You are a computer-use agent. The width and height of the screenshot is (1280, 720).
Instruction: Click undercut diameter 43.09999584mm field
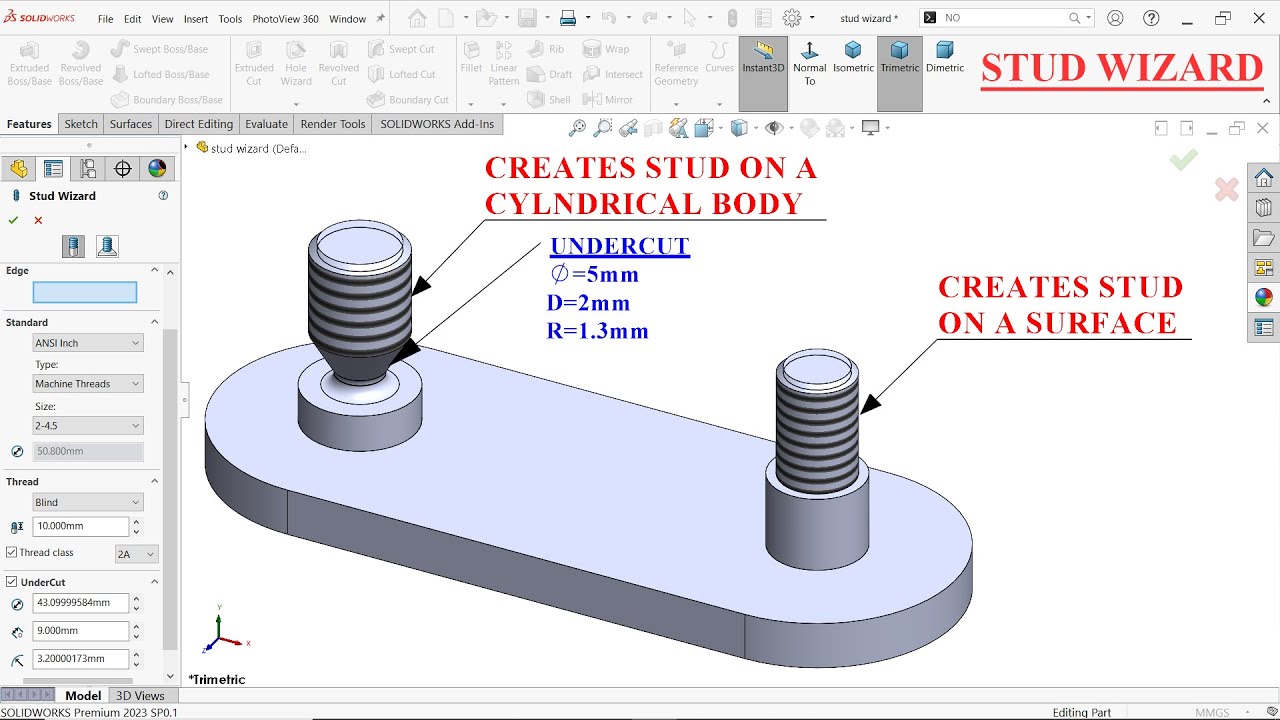80,603
